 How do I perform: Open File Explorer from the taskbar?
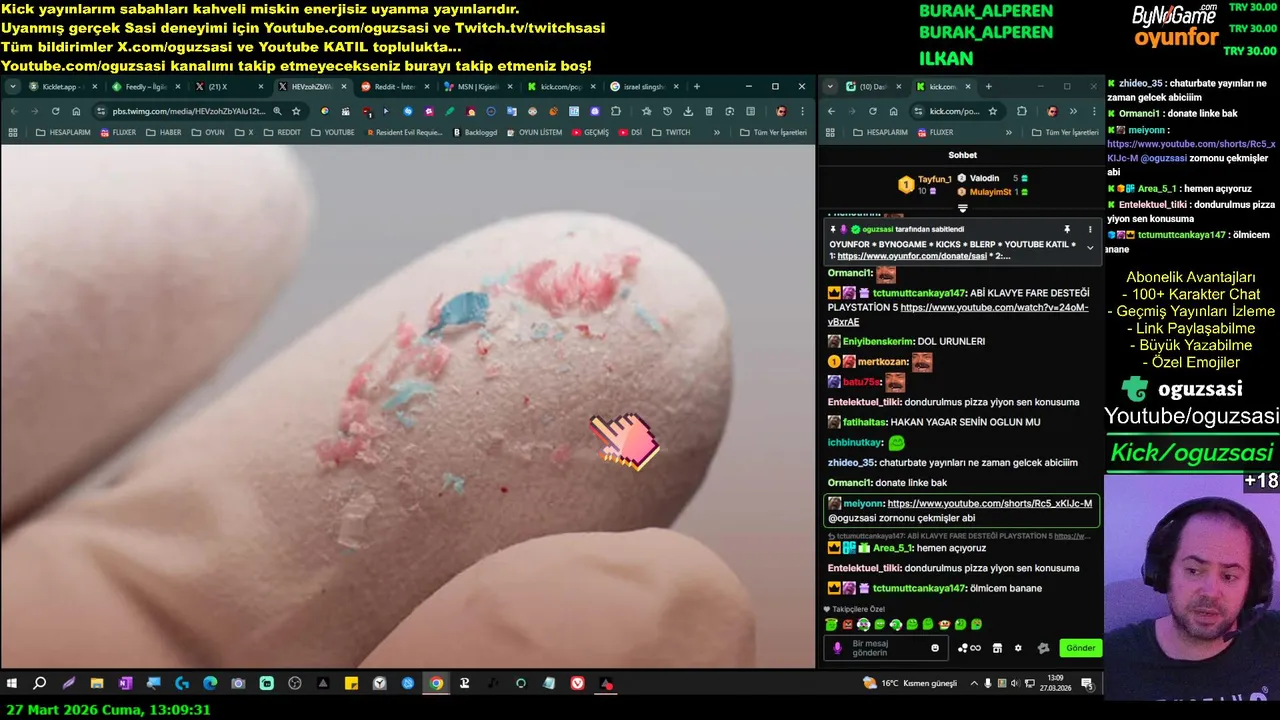97,683
